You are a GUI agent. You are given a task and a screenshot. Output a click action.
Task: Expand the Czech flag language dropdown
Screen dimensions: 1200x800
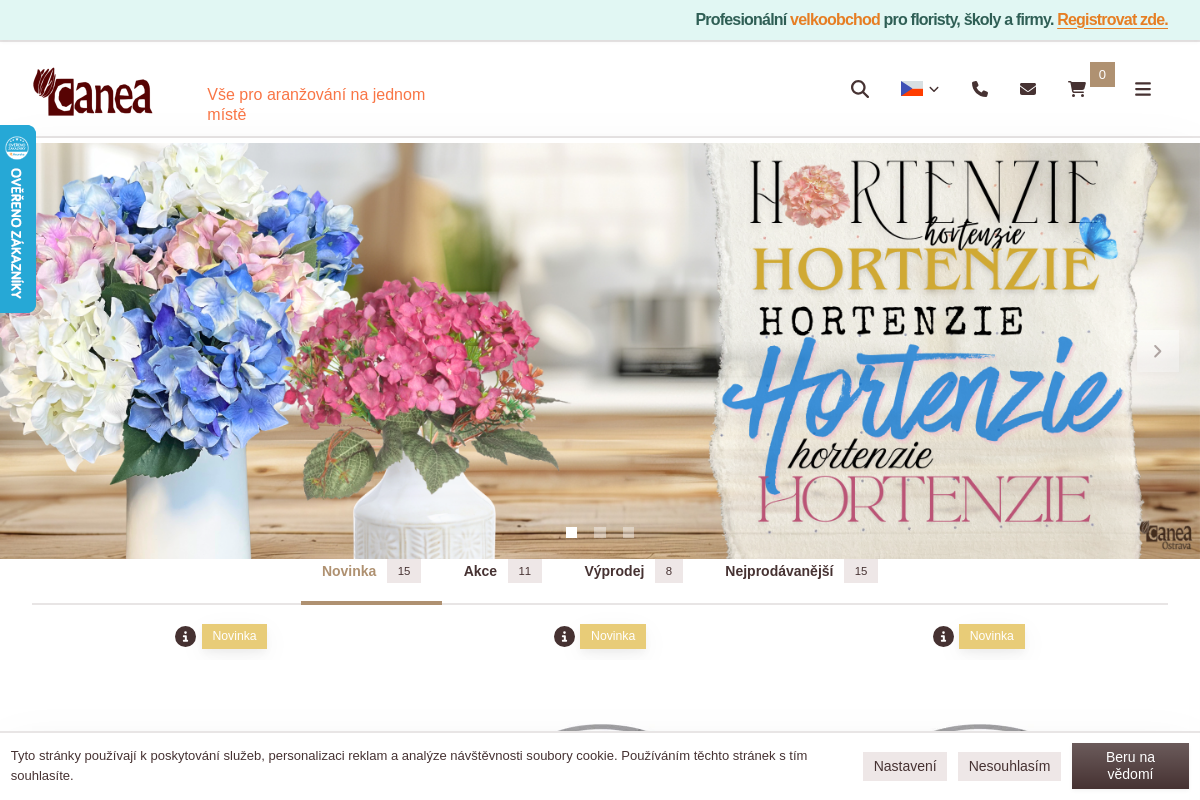pos(920,89)
